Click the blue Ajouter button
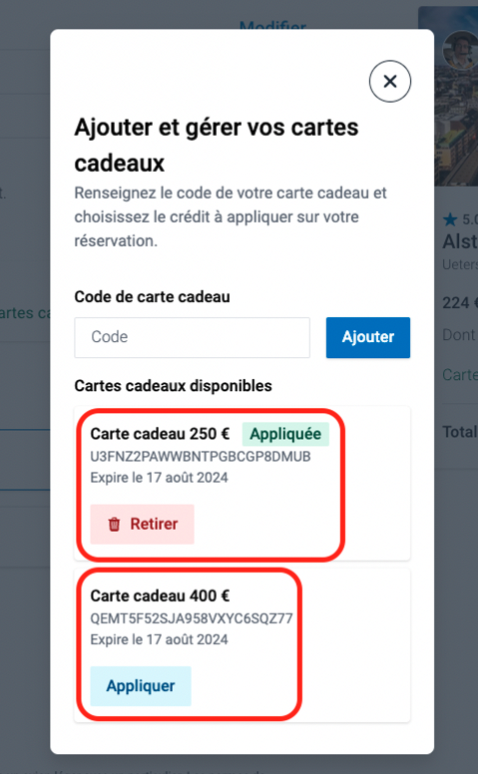This screenshot has height=774, width=478. coord(368,338)
